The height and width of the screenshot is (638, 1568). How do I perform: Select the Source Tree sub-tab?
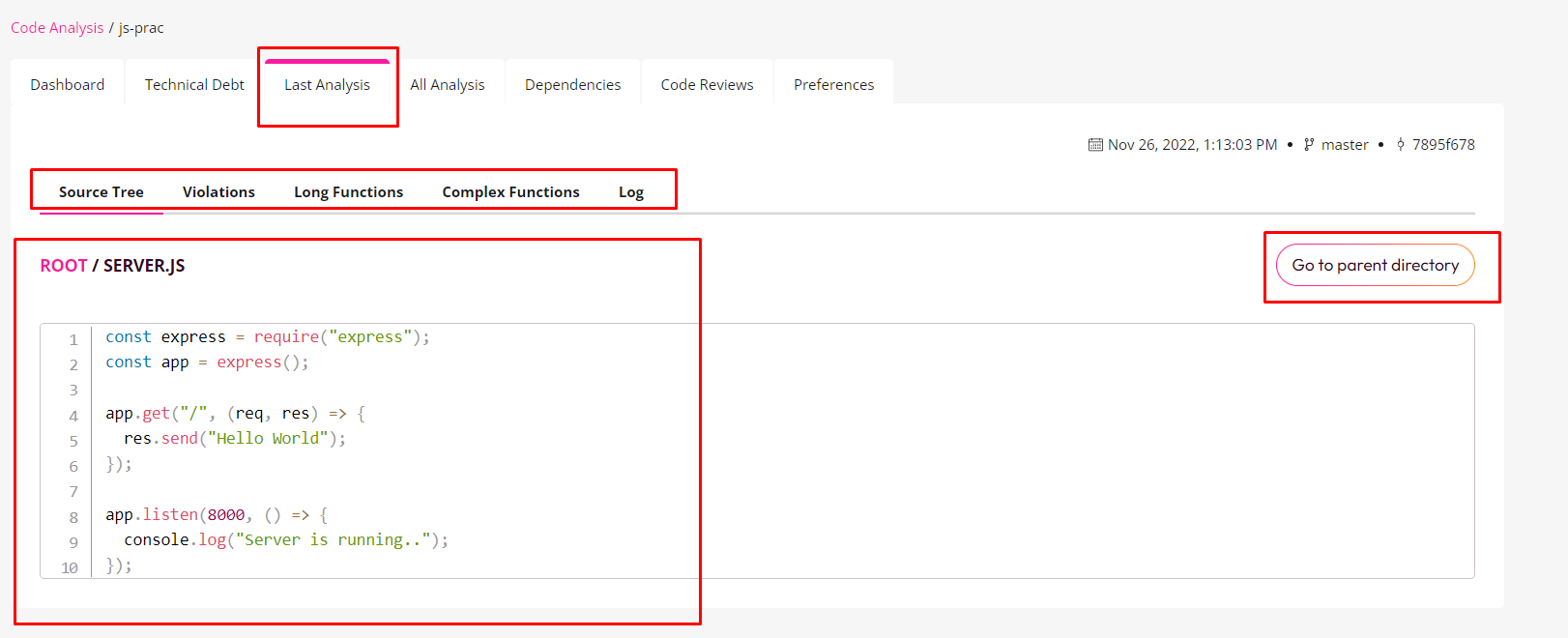coord(102,192)
